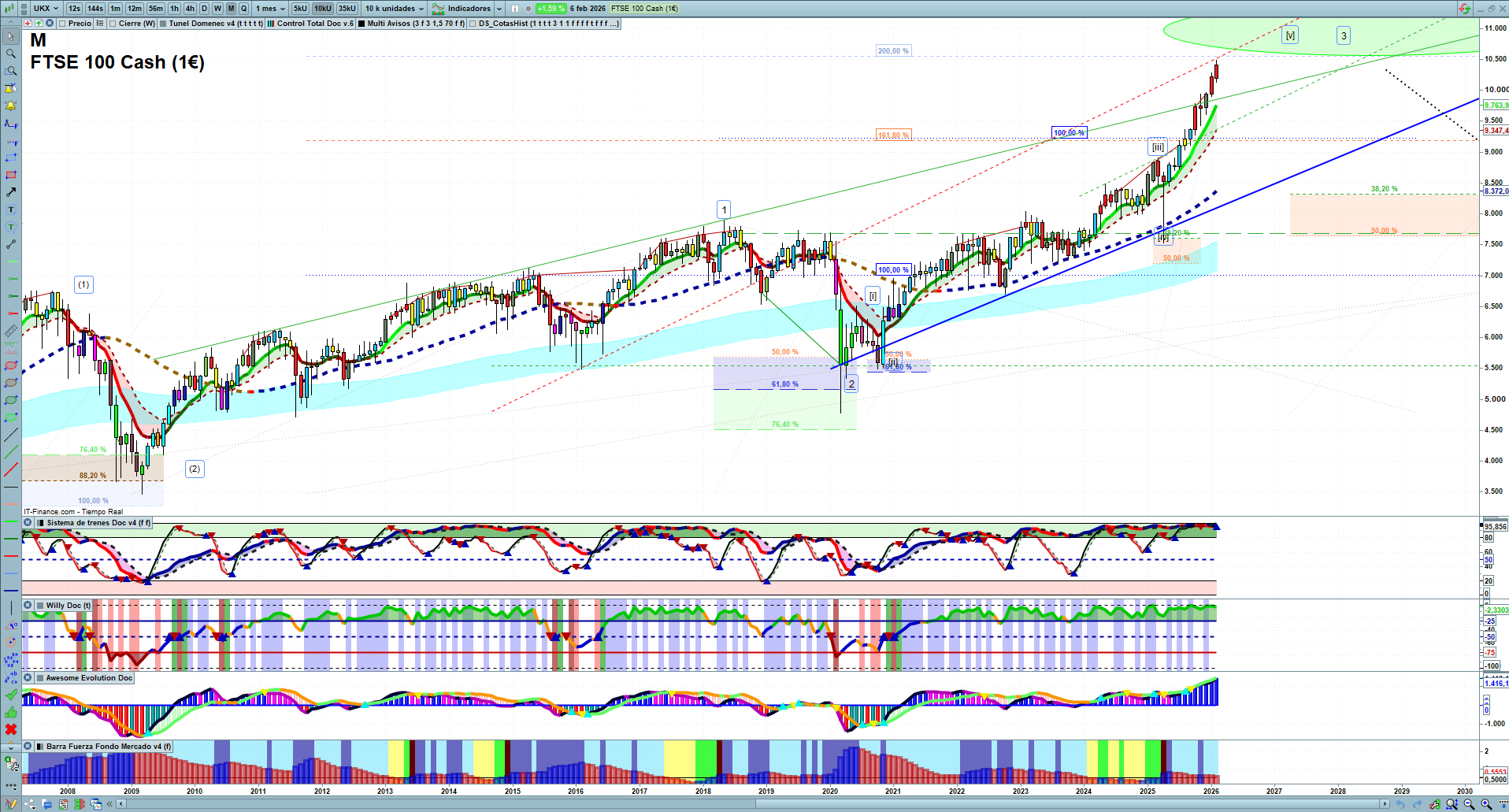Viewport: 1509px width, 812px height.
Task: Open the Indicadores button
Action: 462,9
